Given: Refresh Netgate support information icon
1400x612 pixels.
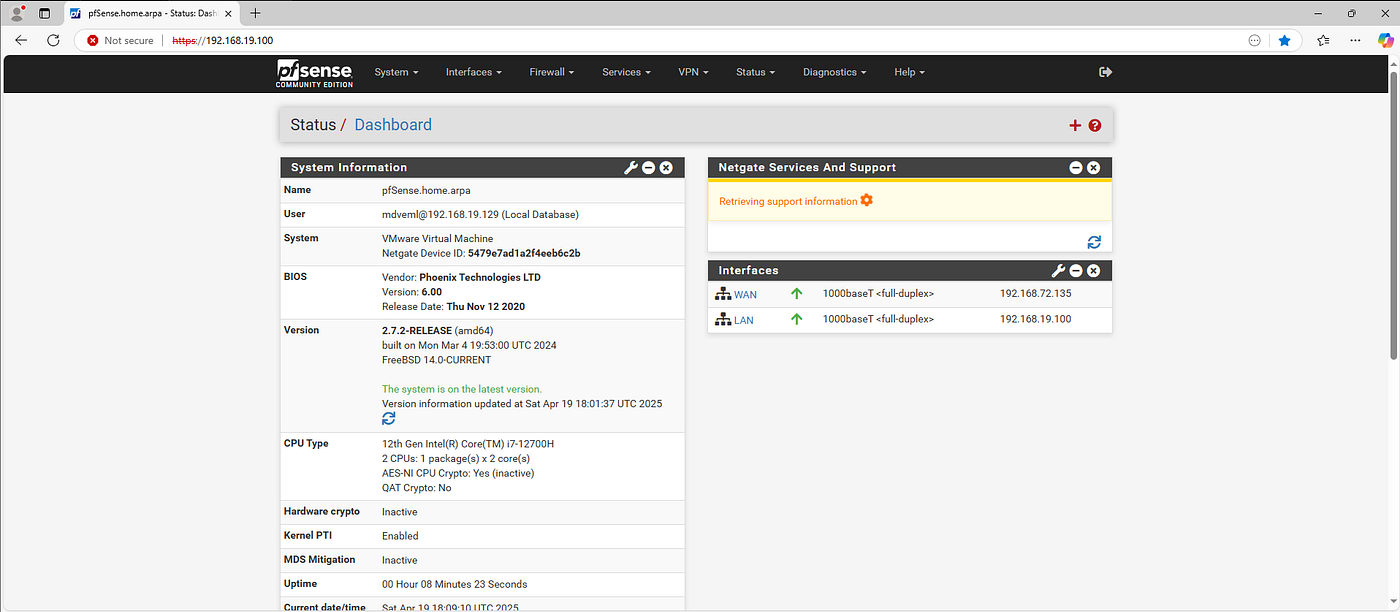Looking at the screenshot, I should (1094, 242).
